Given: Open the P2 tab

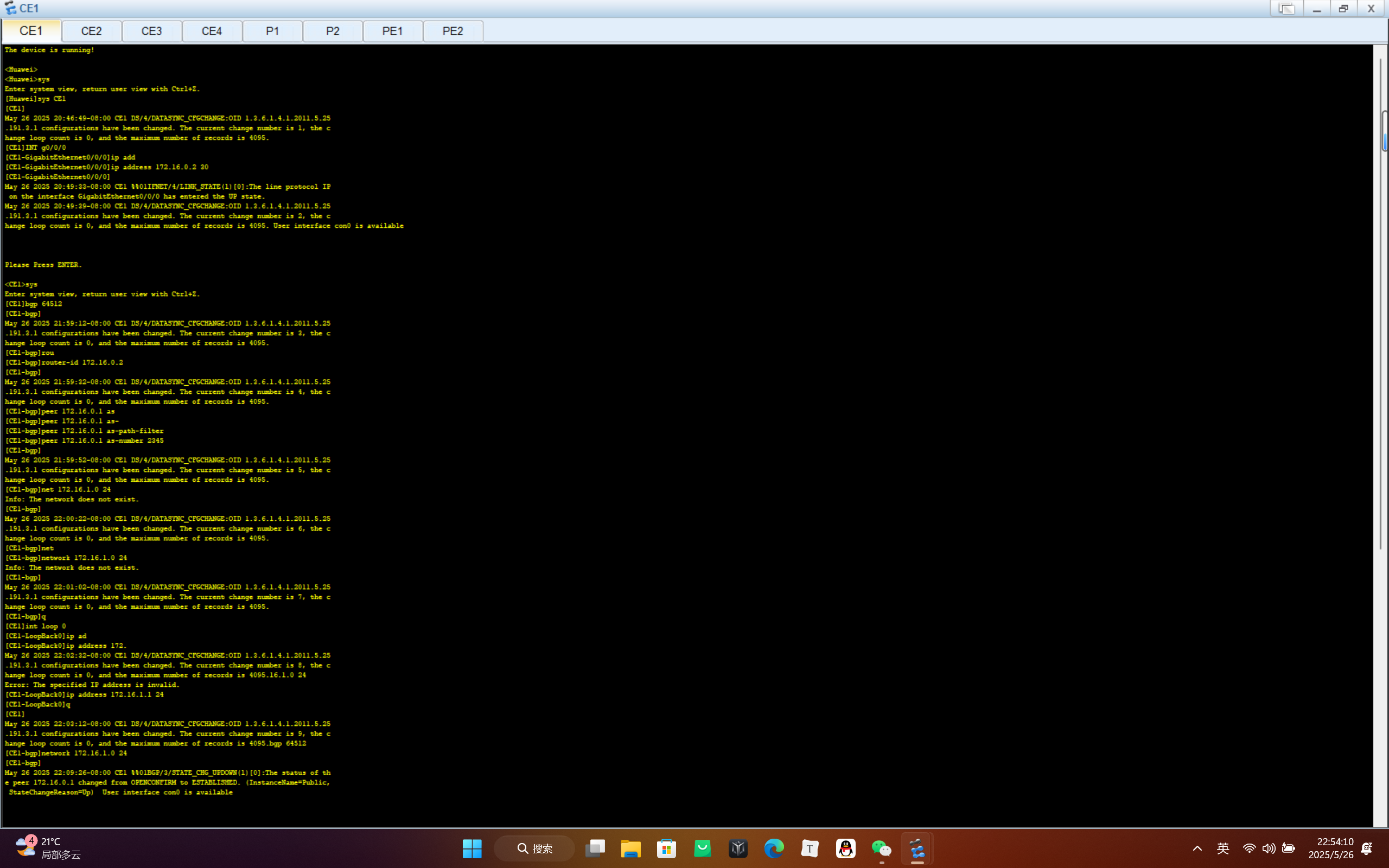Looking at the screenshot, I should [332, 31].
